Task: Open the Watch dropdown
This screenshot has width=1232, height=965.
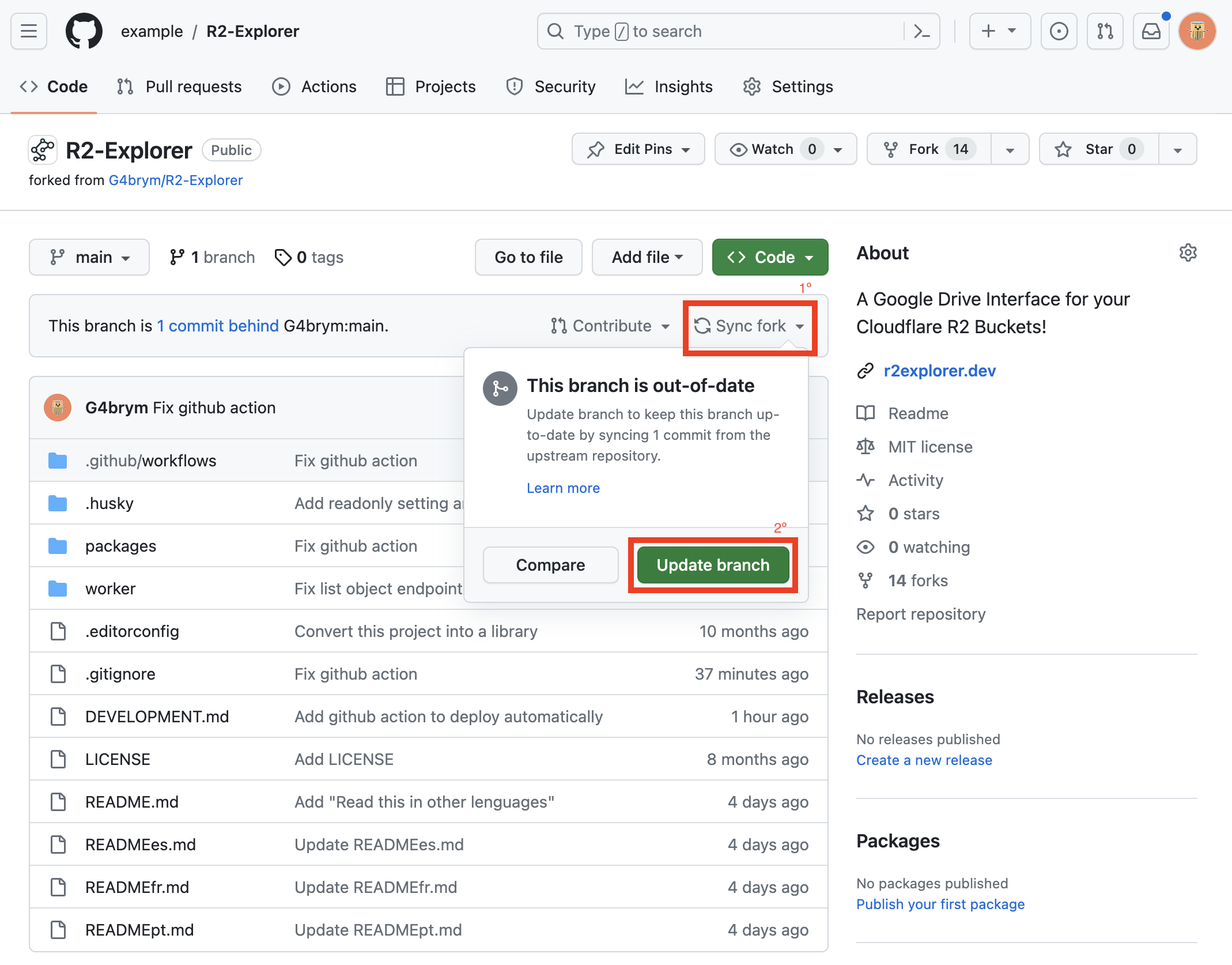Action: 785,149
